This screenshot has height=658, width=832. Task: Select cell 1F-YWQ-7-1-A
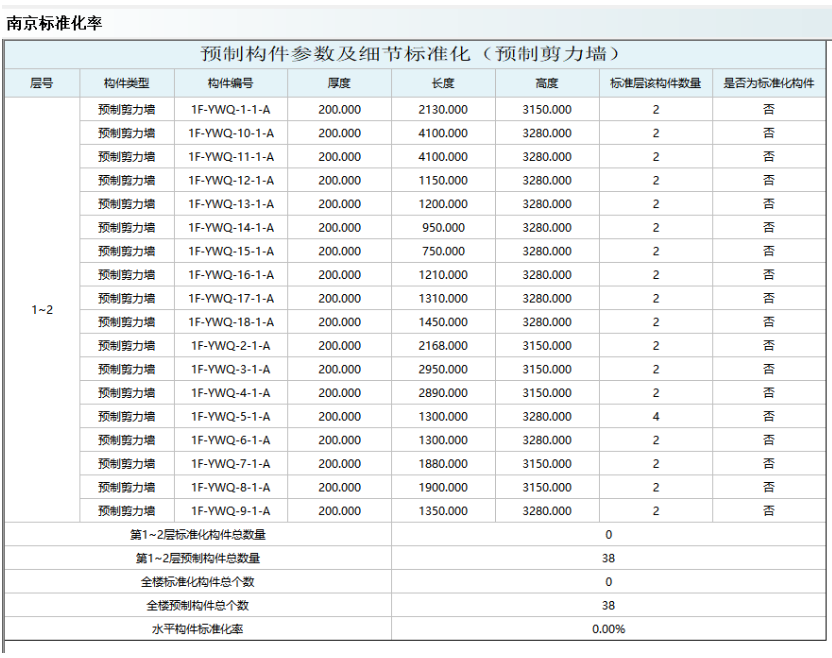pos(231,464)
